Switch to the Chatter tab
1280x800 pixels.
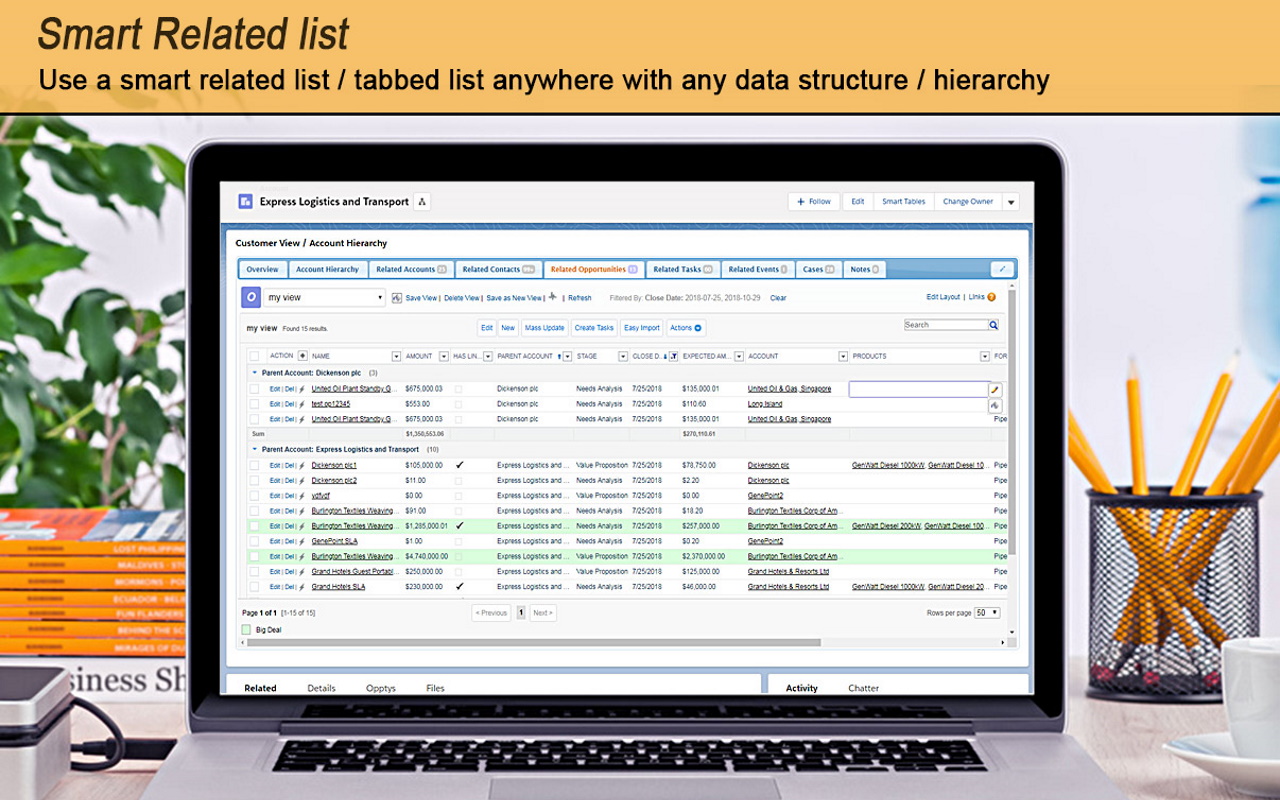click(863, 688)
